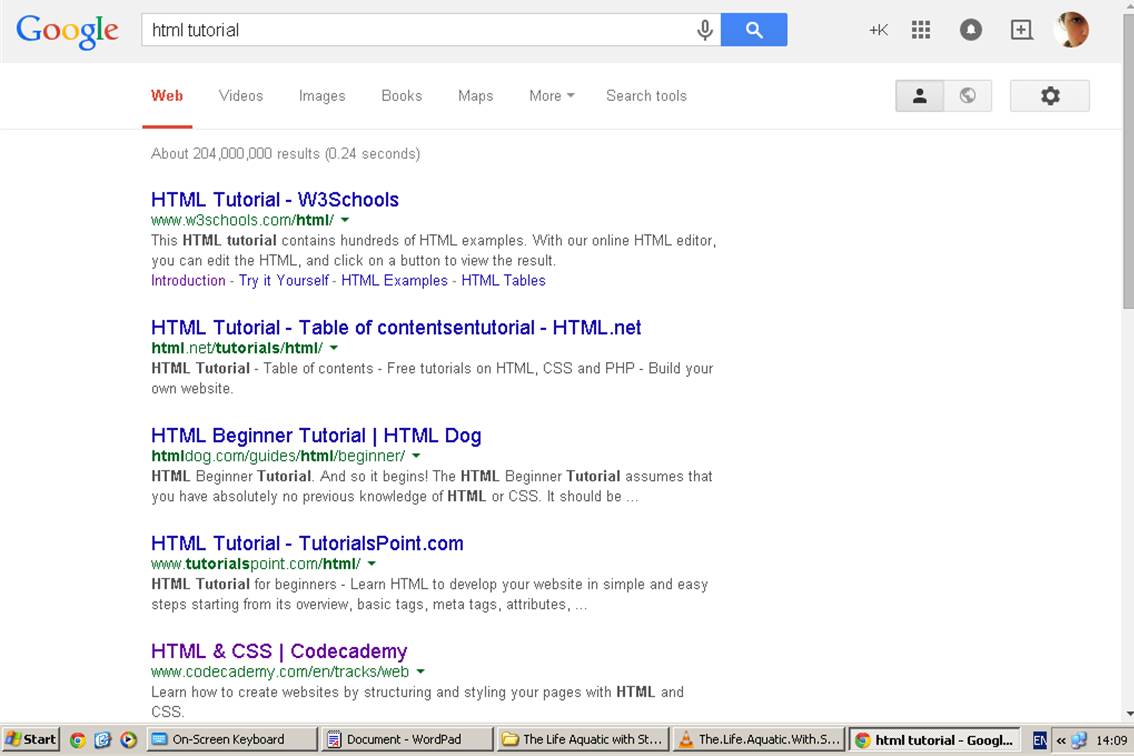
Task: Open Search tools options
Action: [x=647, y=95]
